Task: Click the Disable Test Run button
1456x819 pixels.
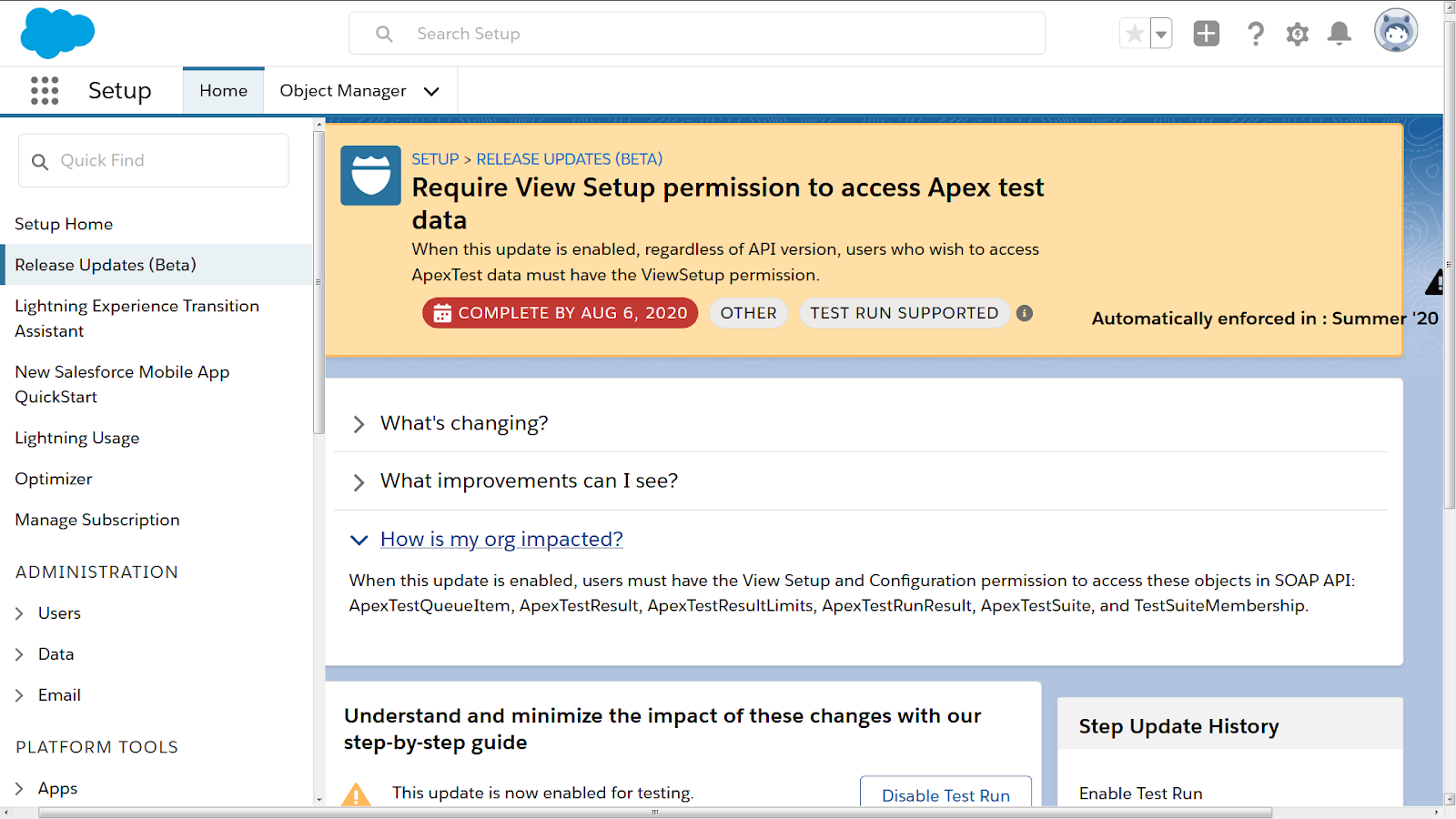Action: coord(945,794)
